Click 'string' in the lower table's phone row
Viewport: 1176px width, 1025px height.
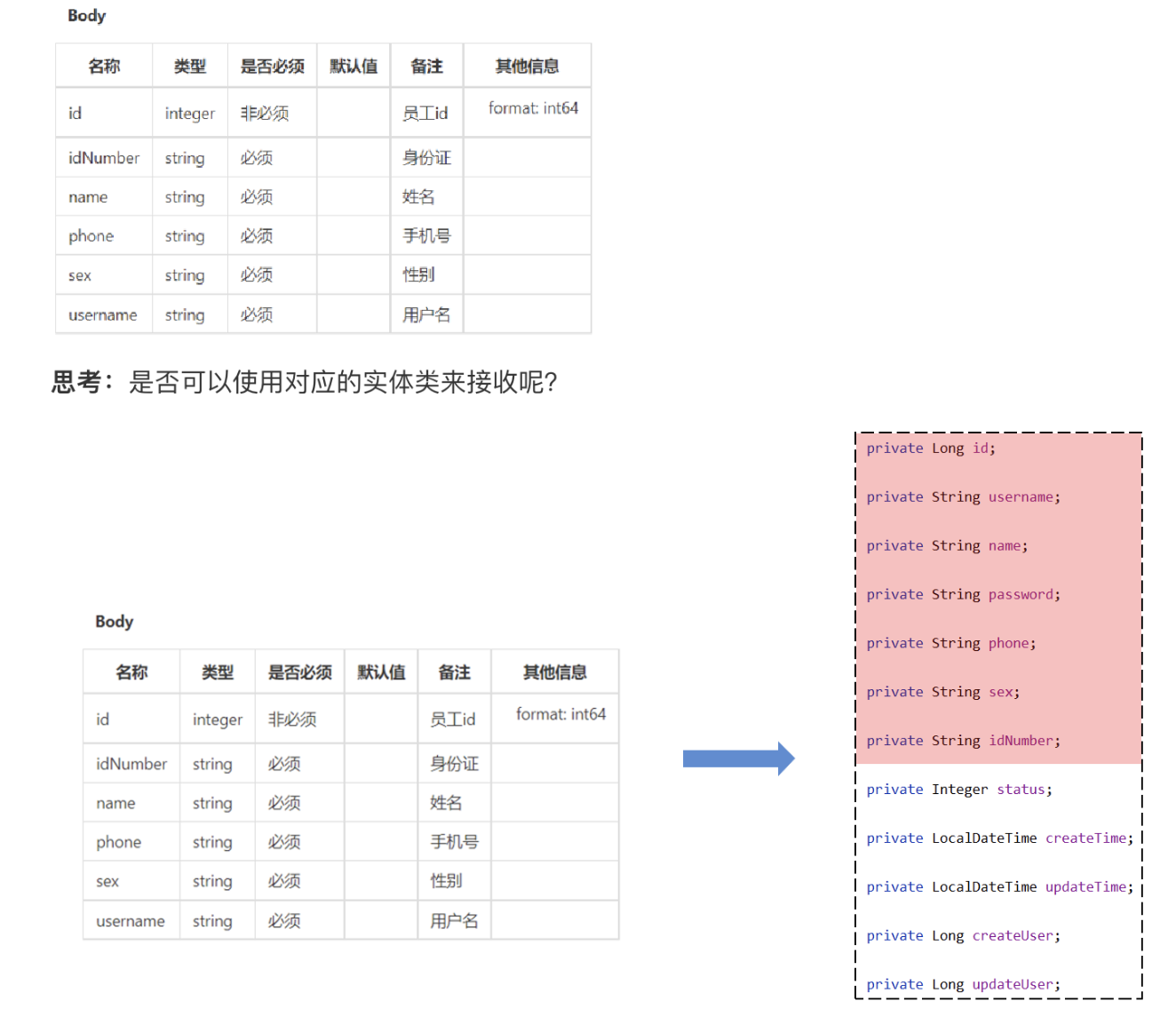(212, 842)
